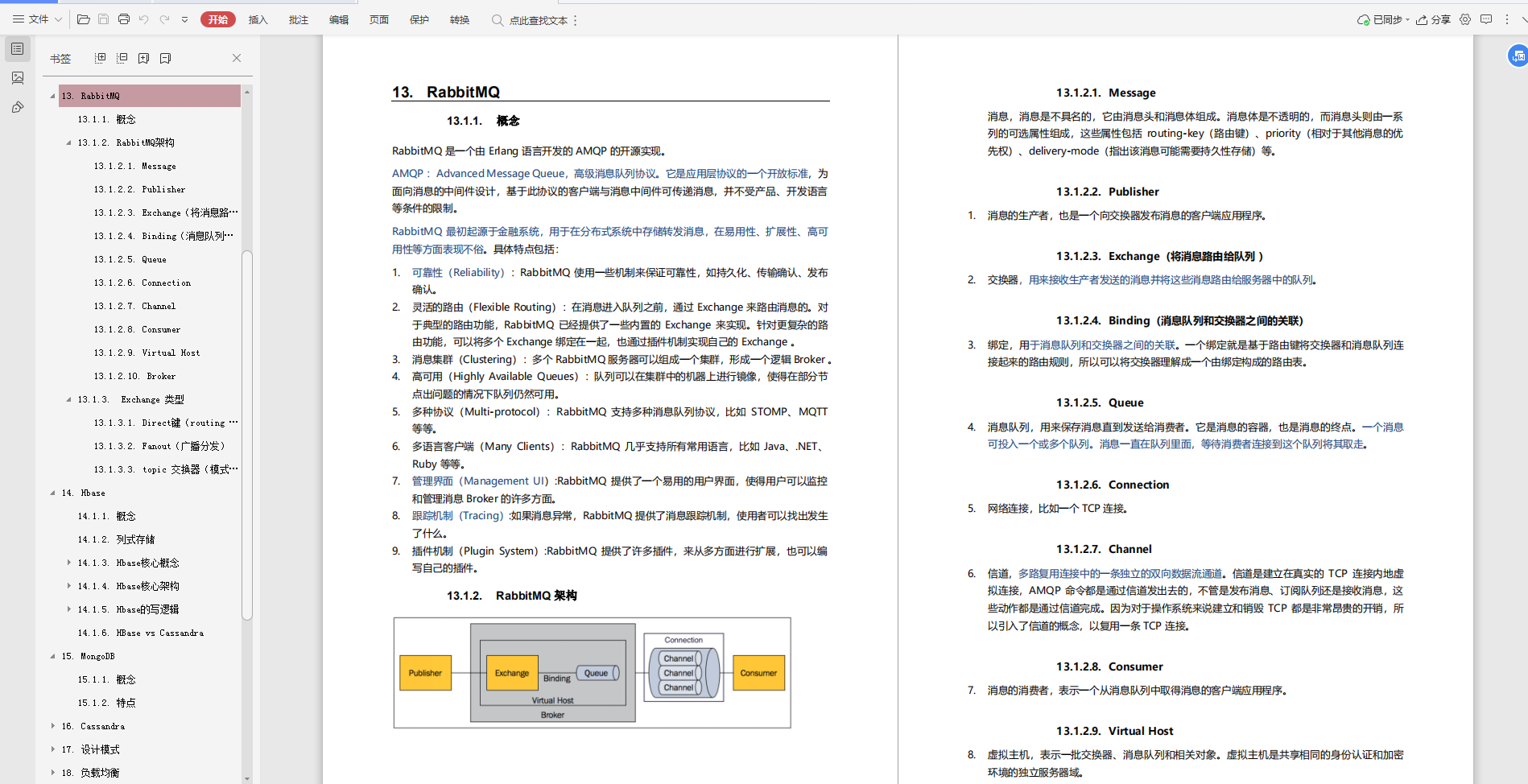The height and width of the screenshot is (784, 1528).
Task: Click the 分享 share button
Action: [1435, 19]
